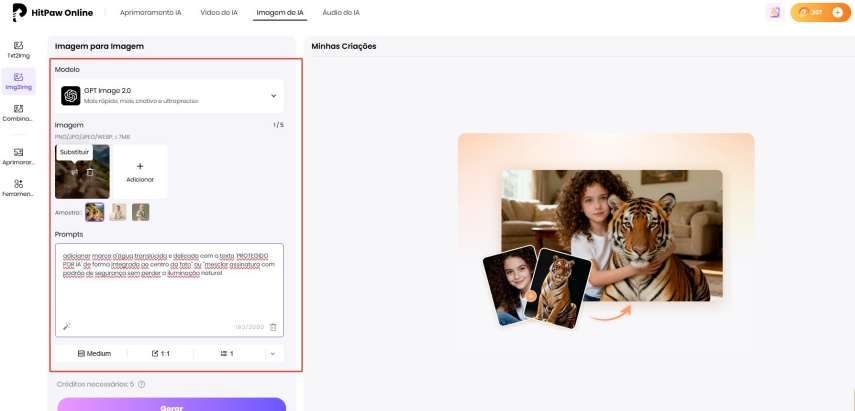Click the Minhas Criações heading
The image size is (855, 411).
tap(344, 46)
